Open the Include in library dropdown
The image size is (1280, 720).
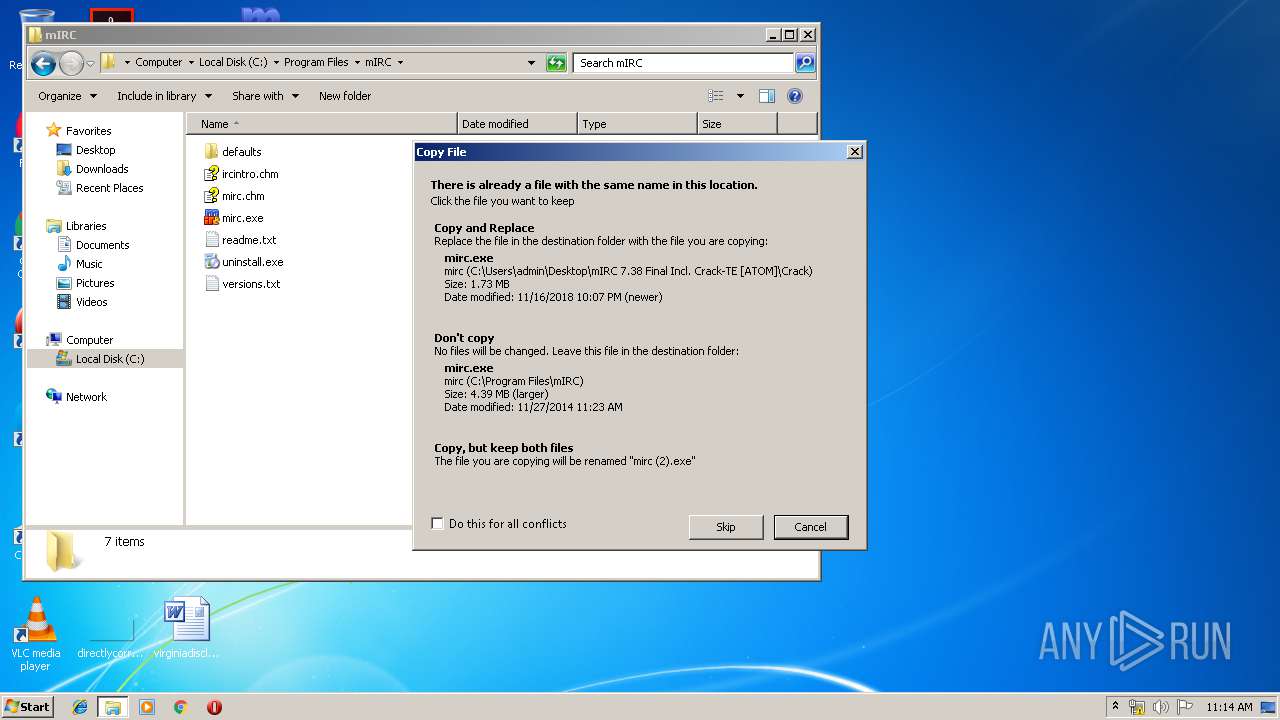point(165,96)
